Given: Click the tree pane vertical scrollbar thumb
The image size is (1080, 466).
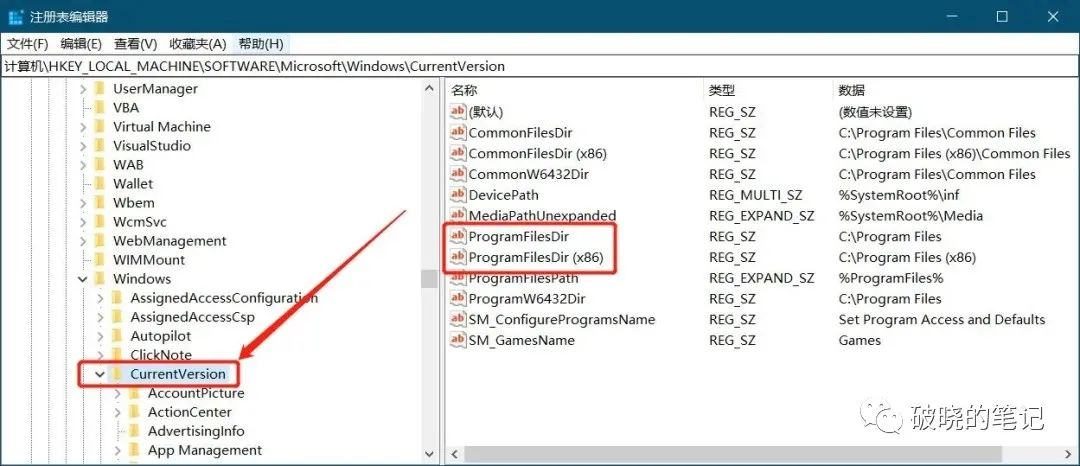Looking at the screenshot, I should (x=430, y=279).
